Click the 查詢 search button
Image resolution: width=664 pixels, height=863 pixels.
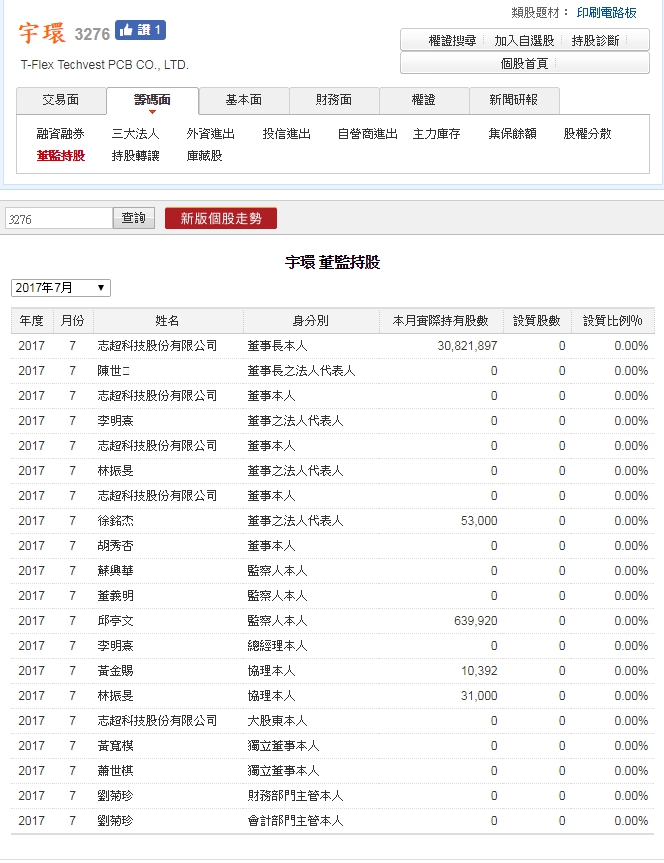click(x=134, y=218)
